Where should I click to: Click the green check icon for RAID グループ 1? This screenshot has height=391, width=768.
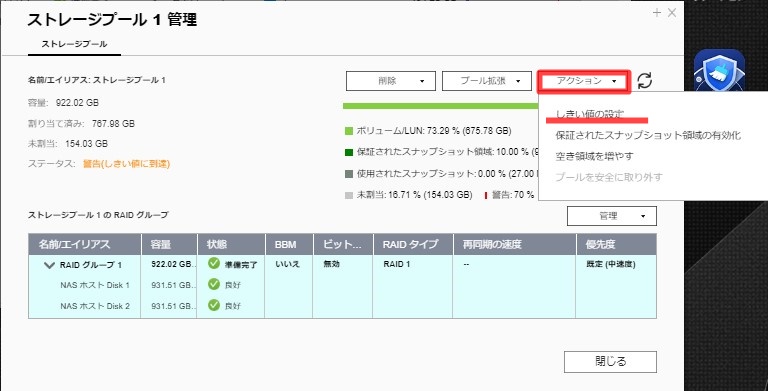coord(214,264)
